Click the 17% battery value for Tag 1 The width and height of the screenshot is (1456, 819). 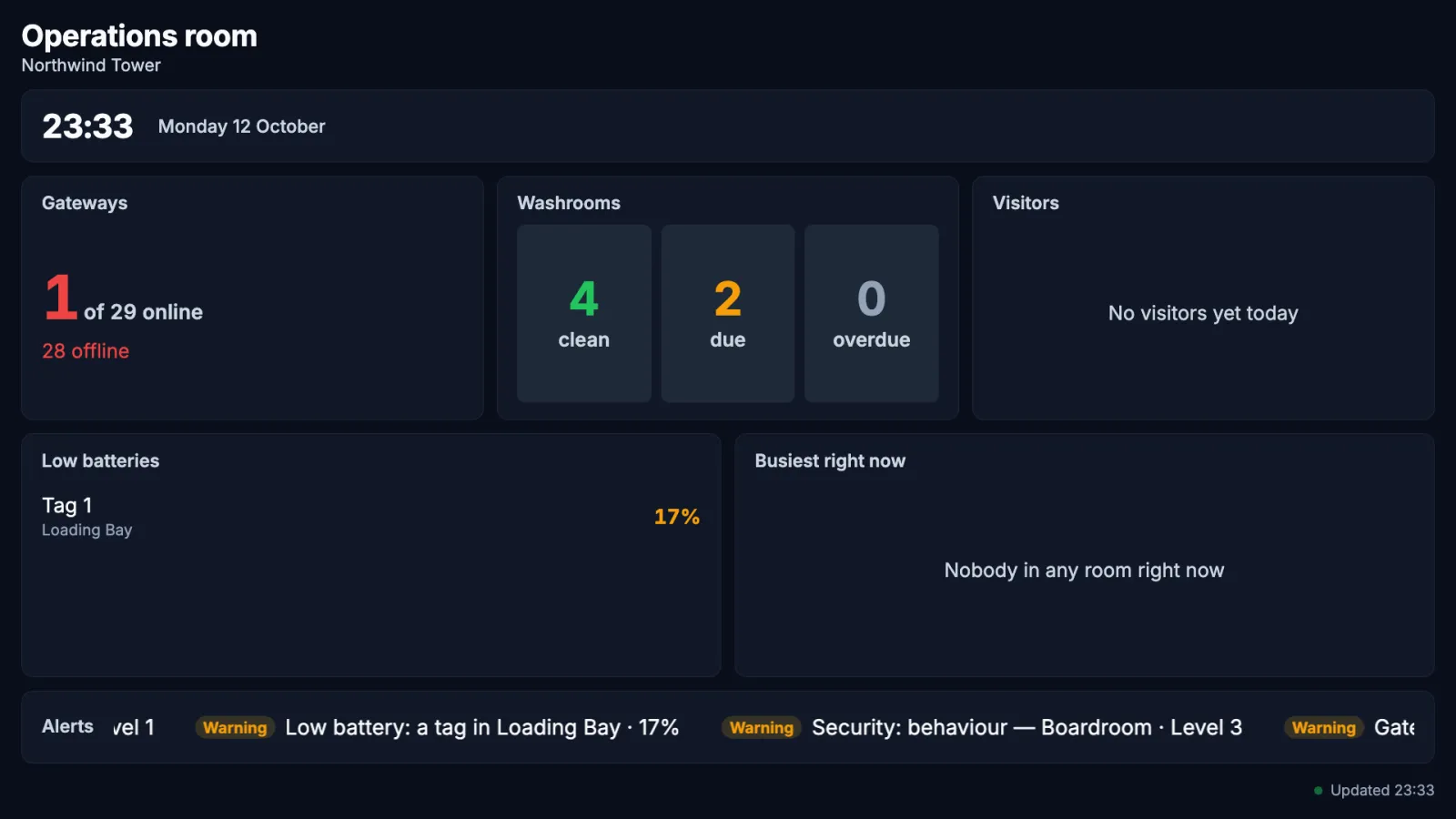(677, 517)
